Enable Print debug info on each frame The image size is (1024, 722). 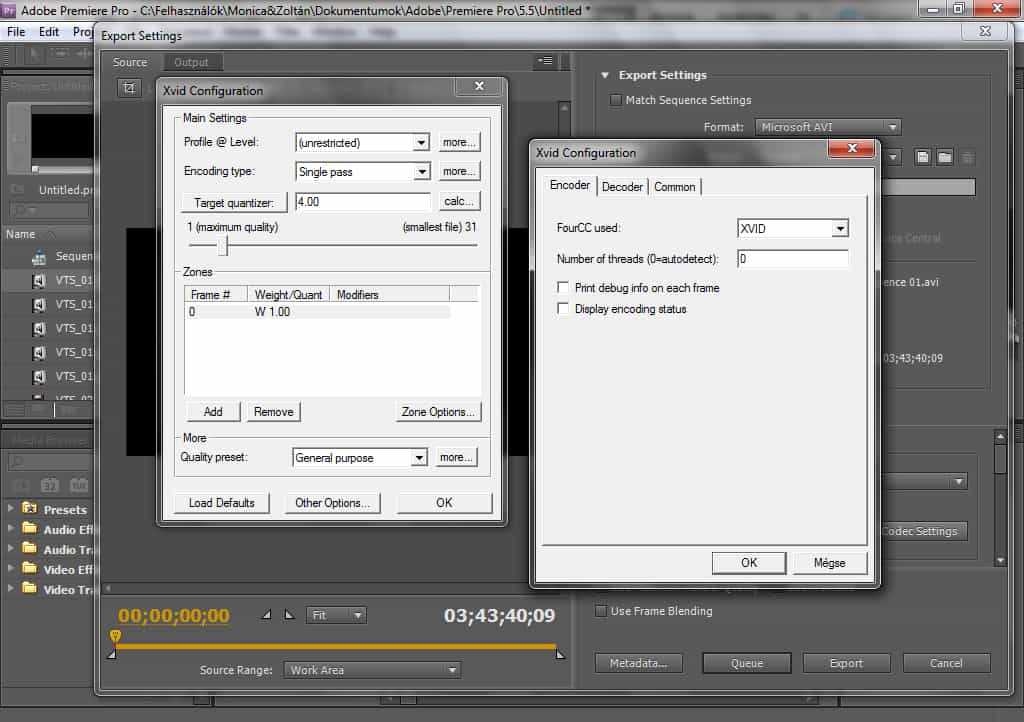[x=564, y=288]
